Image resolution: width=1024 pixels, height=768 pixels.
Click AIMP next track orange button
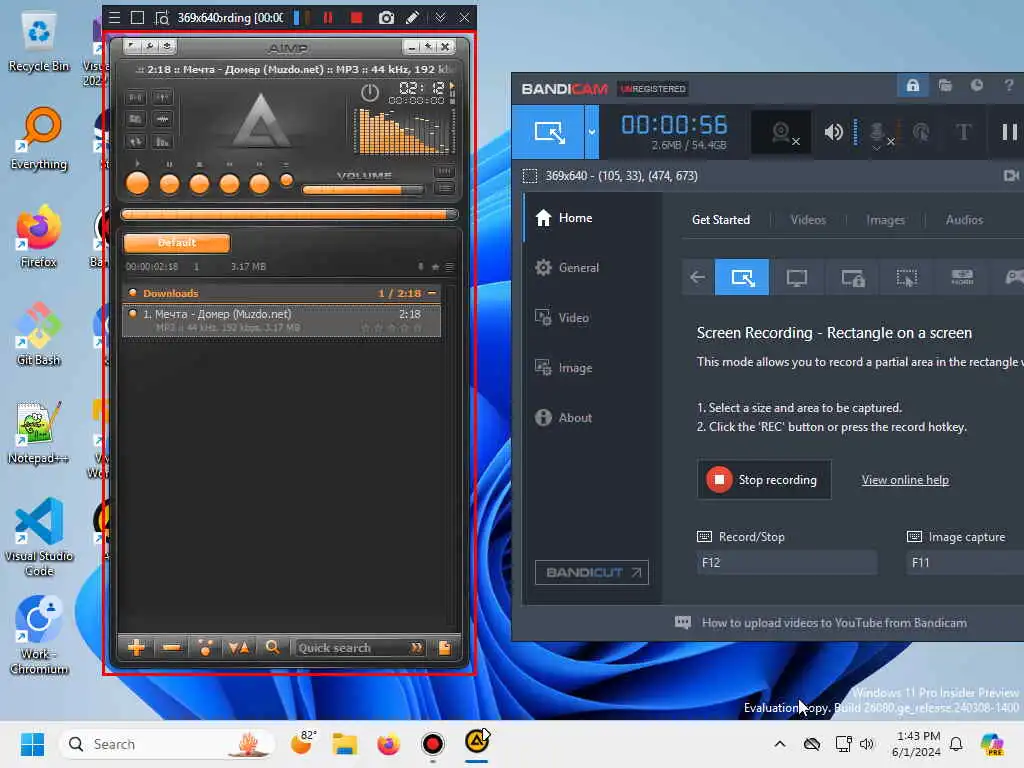259,184
